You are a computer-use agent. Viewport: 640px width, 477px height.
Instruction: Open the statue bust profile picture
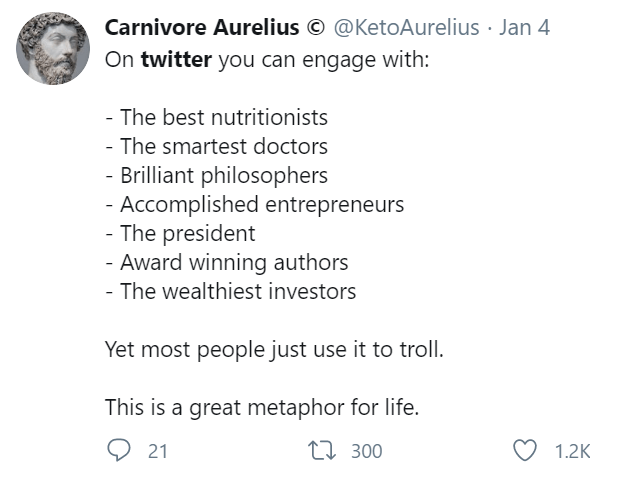tap(53, 49)
